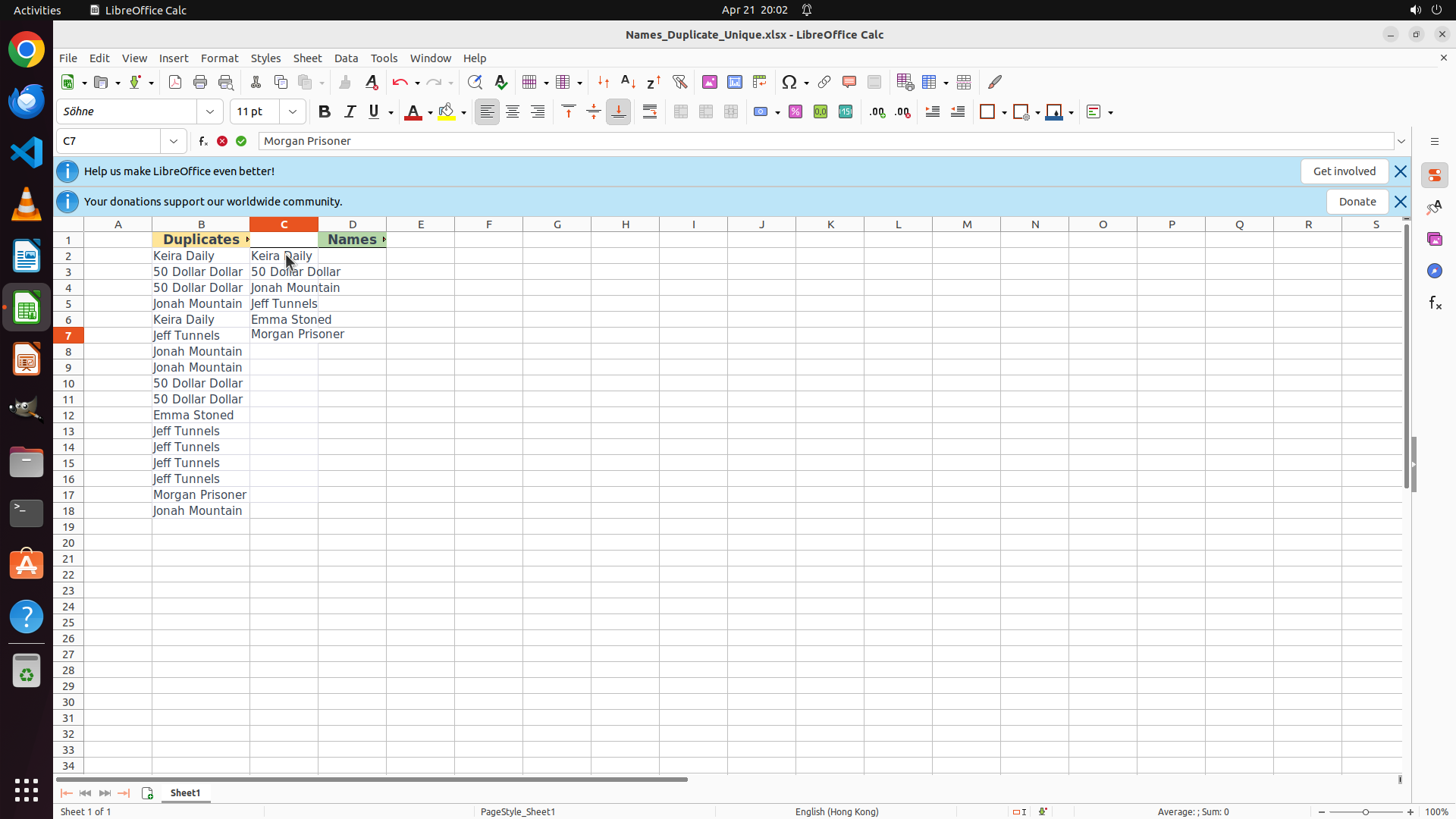Toggle Bold formatting
Screen dimensions: 1456x819
(x=325, y=112)
